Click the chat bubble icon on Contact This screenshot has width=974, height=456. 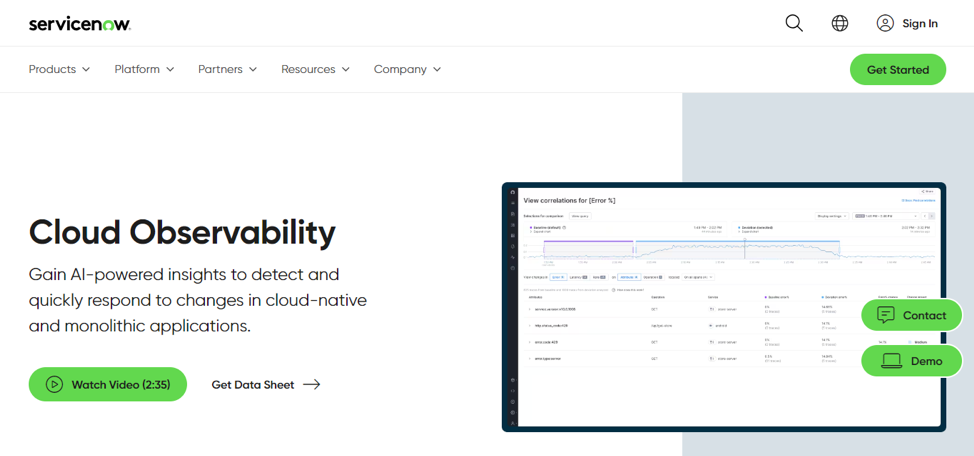click(x=886, y=315)
